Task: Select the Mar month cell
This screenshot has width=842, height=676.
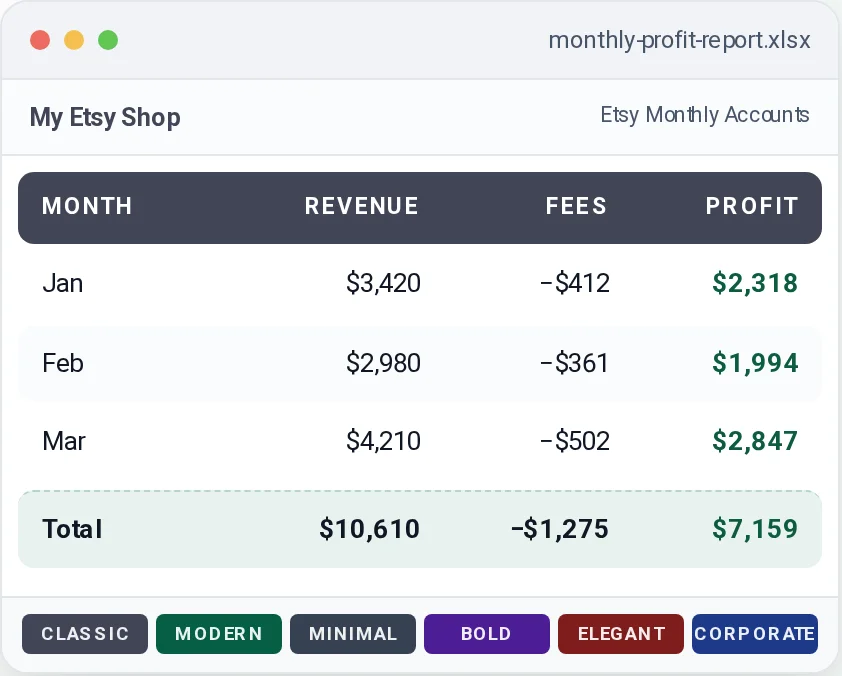Action: click(64, 441)
